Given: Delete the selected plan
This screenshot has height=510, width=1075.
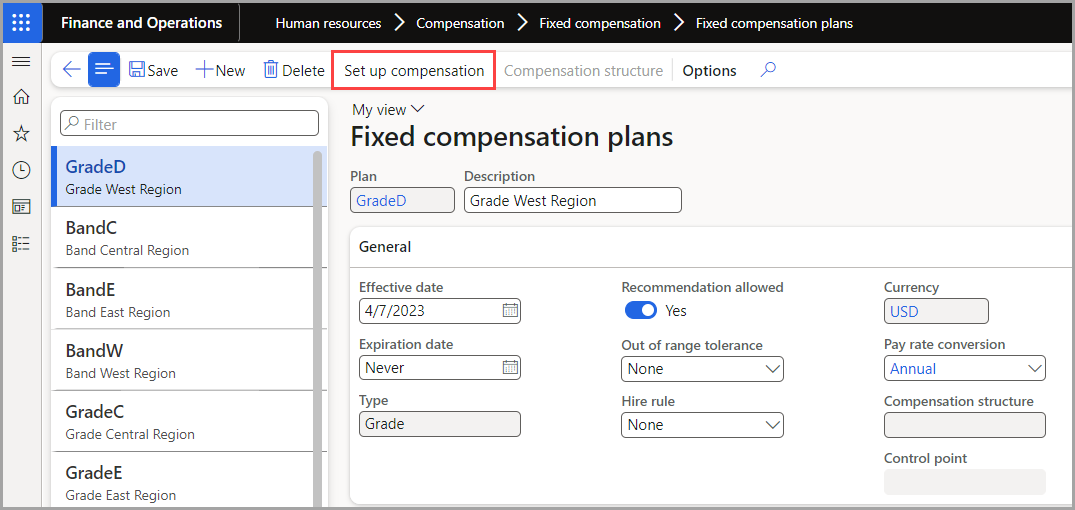Looking at the screenshot, I should tap(293, 70).
